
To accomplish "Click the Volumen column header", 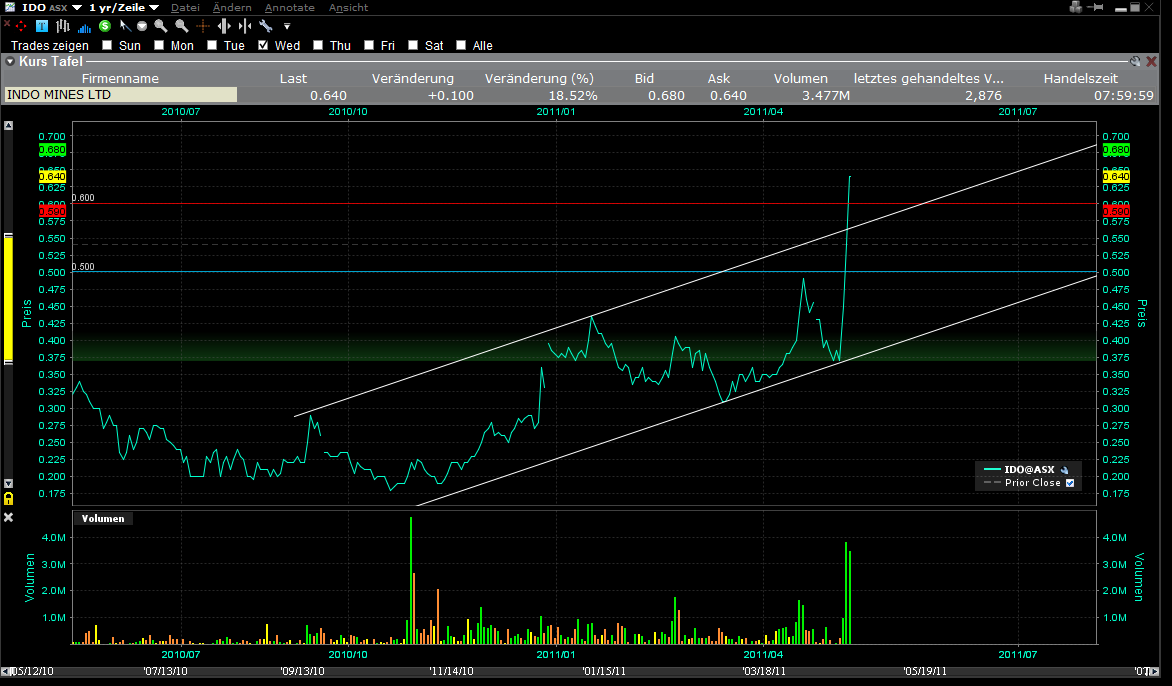I will pos(801,78).
